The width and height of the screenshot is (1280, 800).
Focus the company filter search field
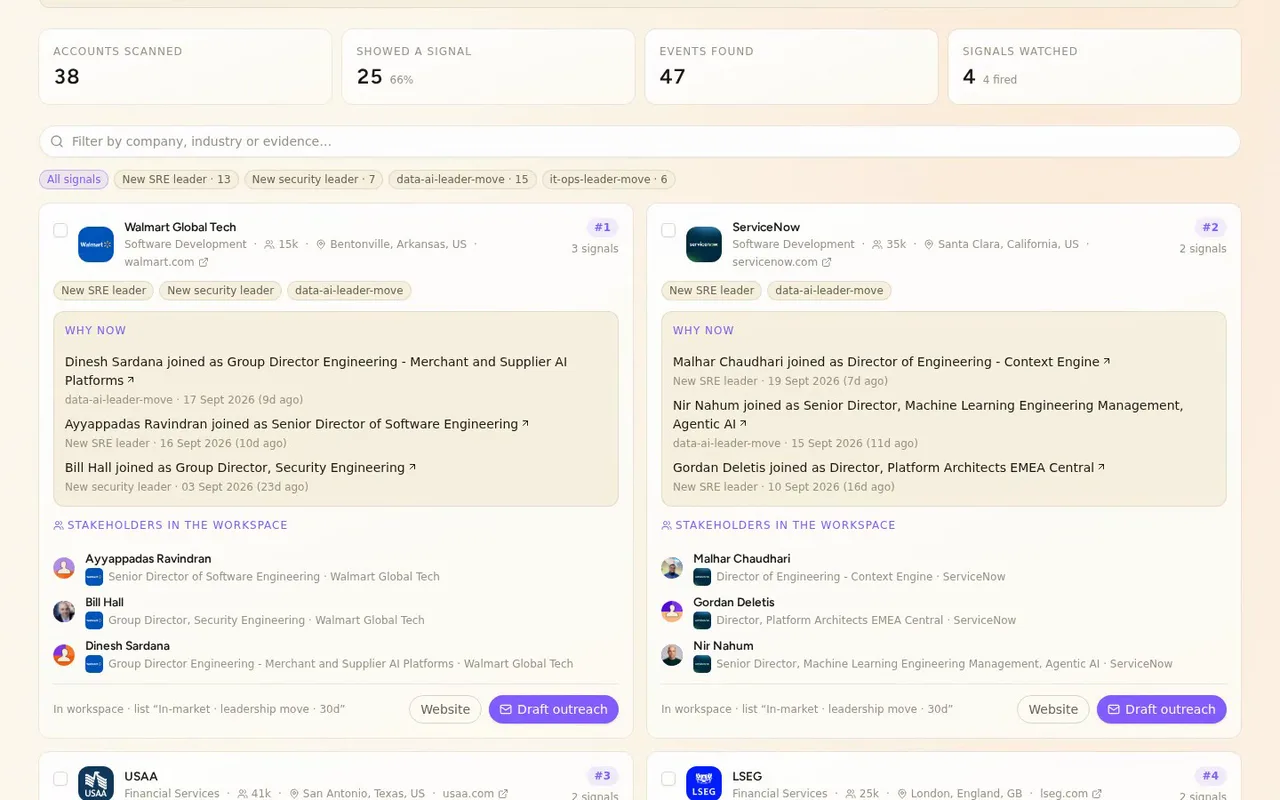coord(640,142)
